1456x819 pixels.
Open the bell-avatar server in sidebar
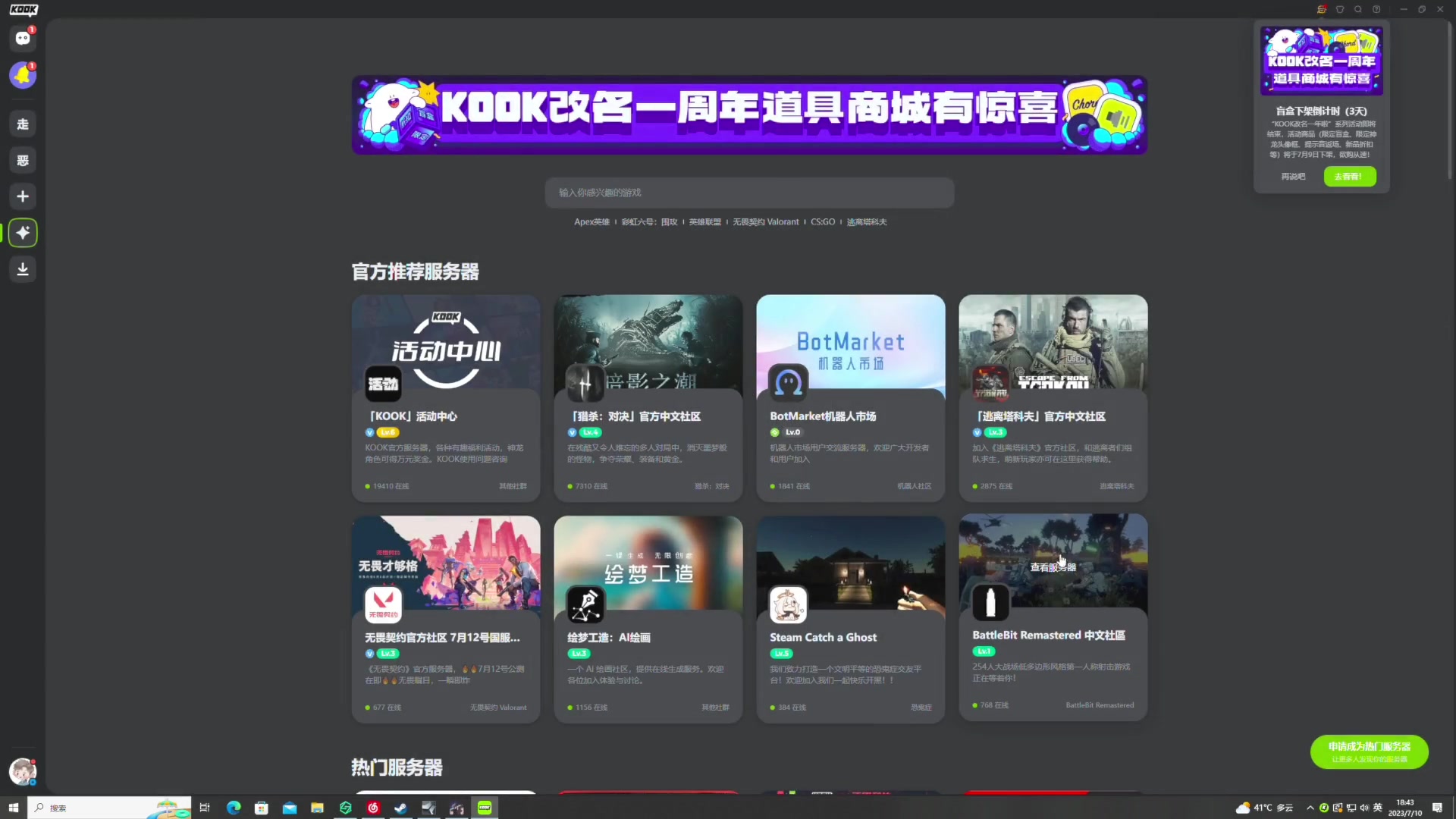(23, 75)
